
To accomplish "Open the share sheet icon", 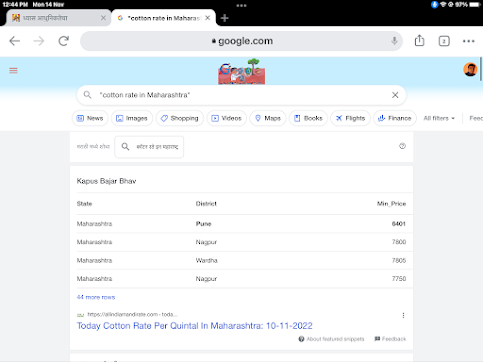I will click(419, 41).
